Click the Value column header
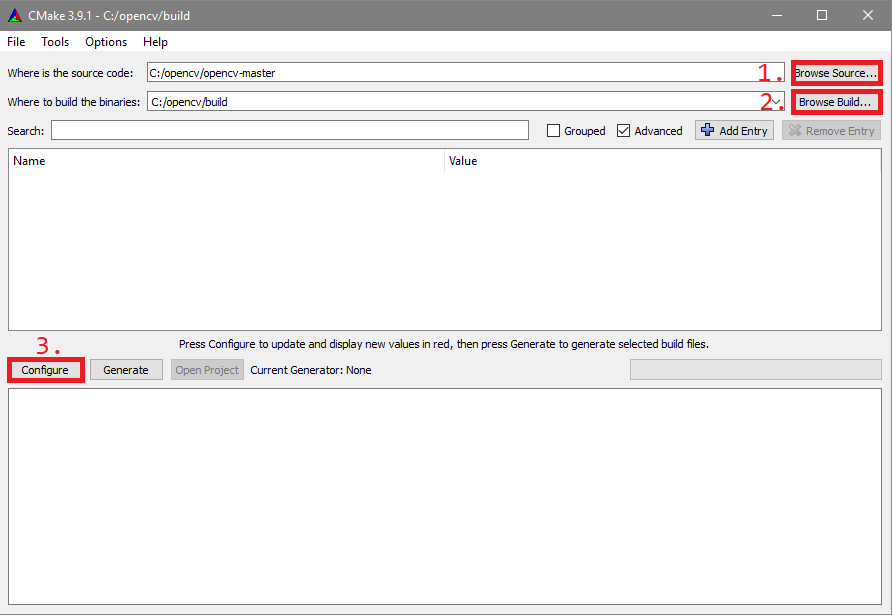 663,161
